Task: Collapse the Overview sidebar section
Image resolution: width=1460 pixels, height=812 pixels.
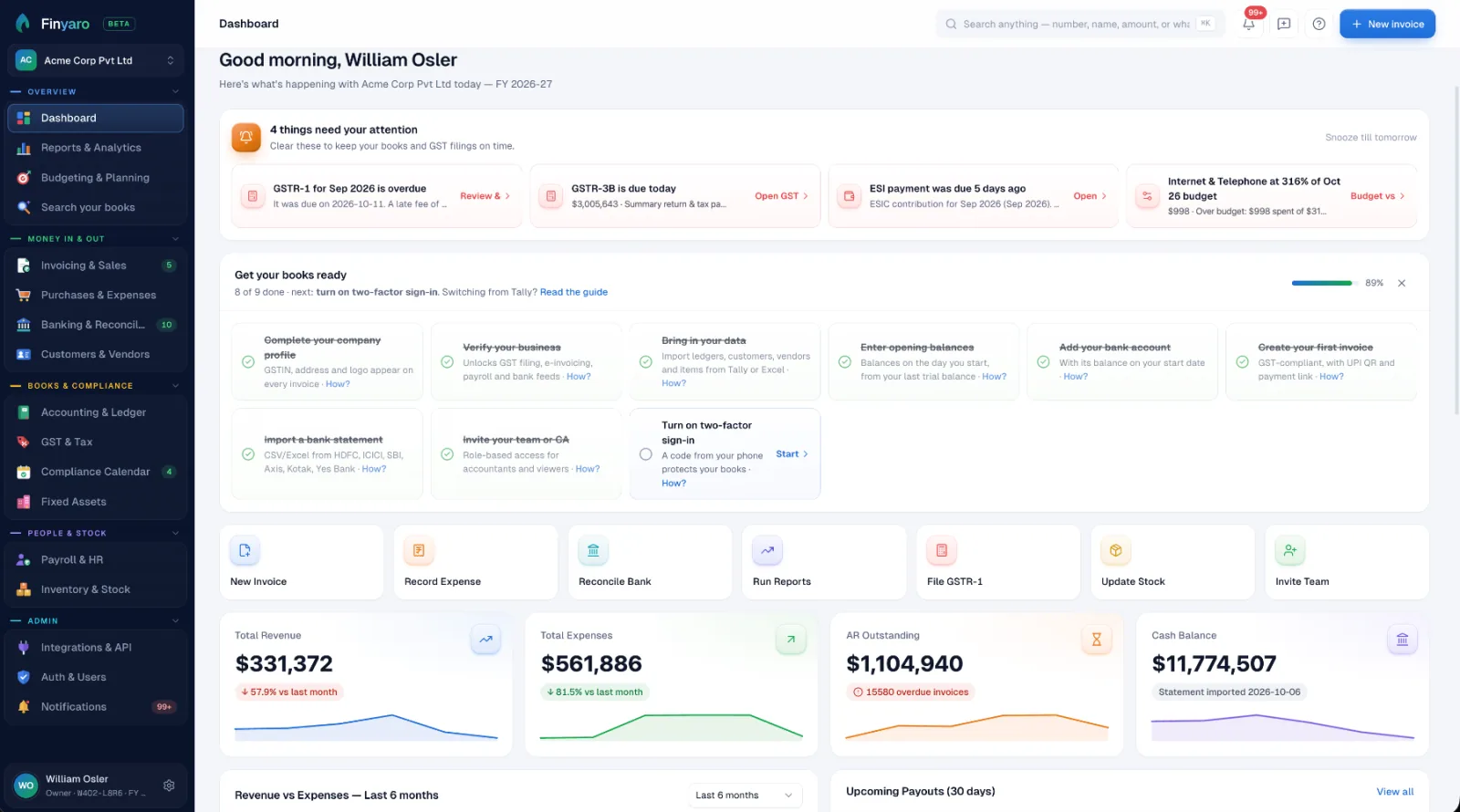Action: (175, 91)
